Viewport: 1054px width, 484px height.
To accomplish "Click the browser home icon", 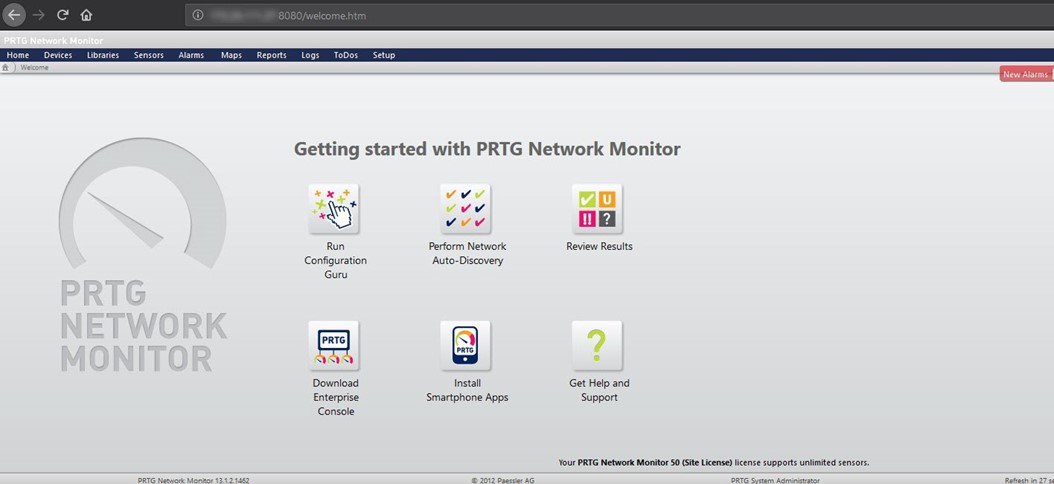I will point(86,15).
